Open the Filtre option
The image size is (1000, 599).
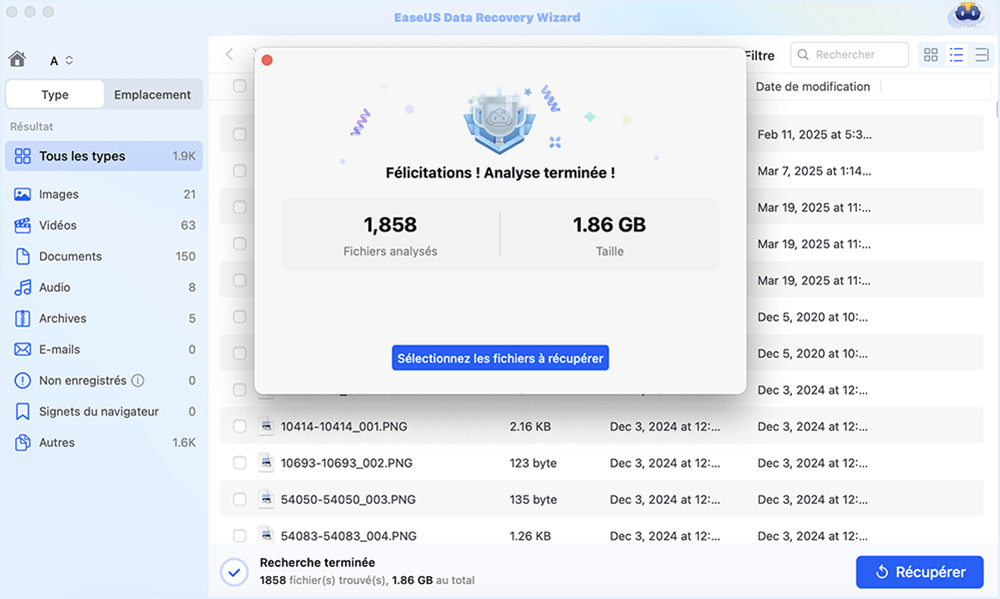tap(760, 55)
